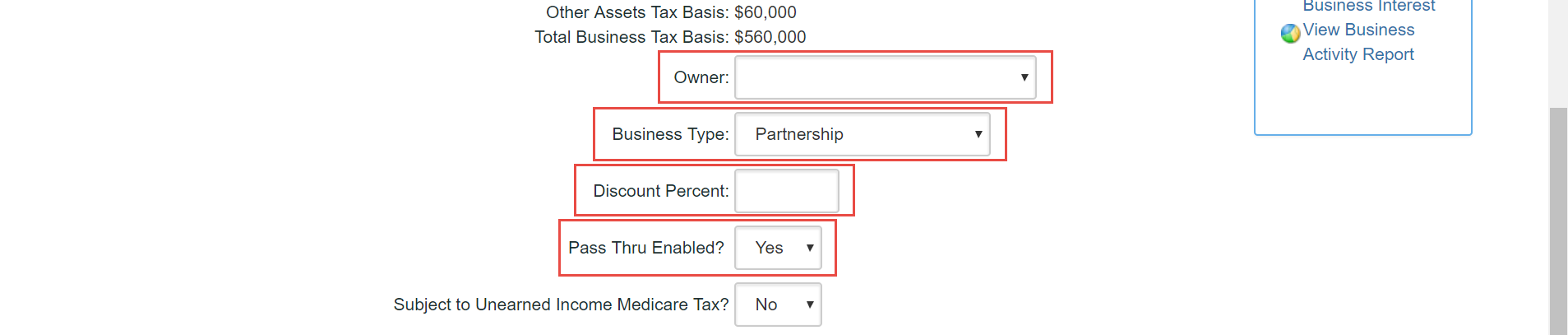Open the empty Owner dropdown
Image resolution: width=1568 pixels, height=335 pixels.
coord(885,77)
